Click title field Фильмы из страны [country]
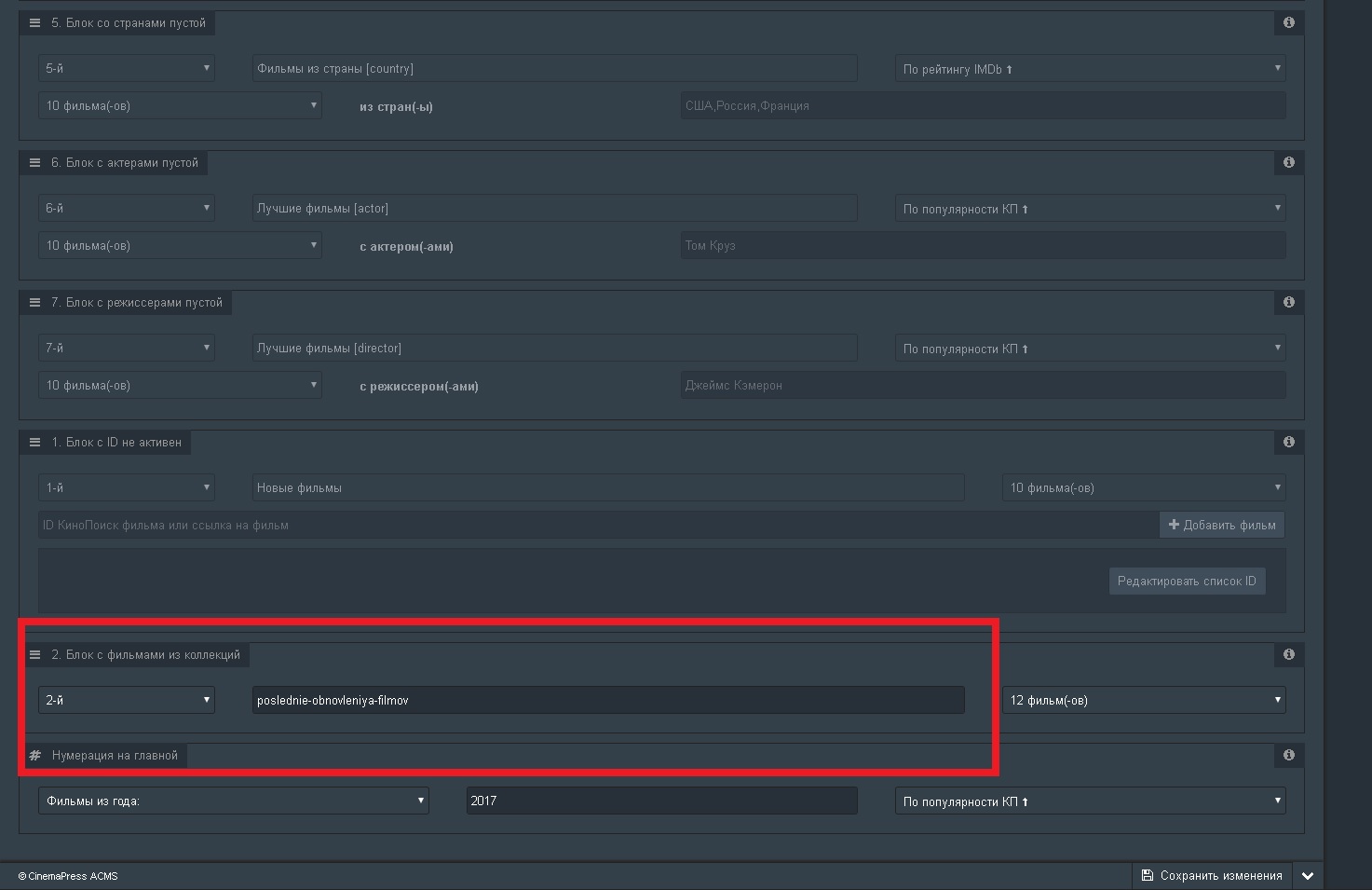 pyautogui.click(x=555, y=68)
